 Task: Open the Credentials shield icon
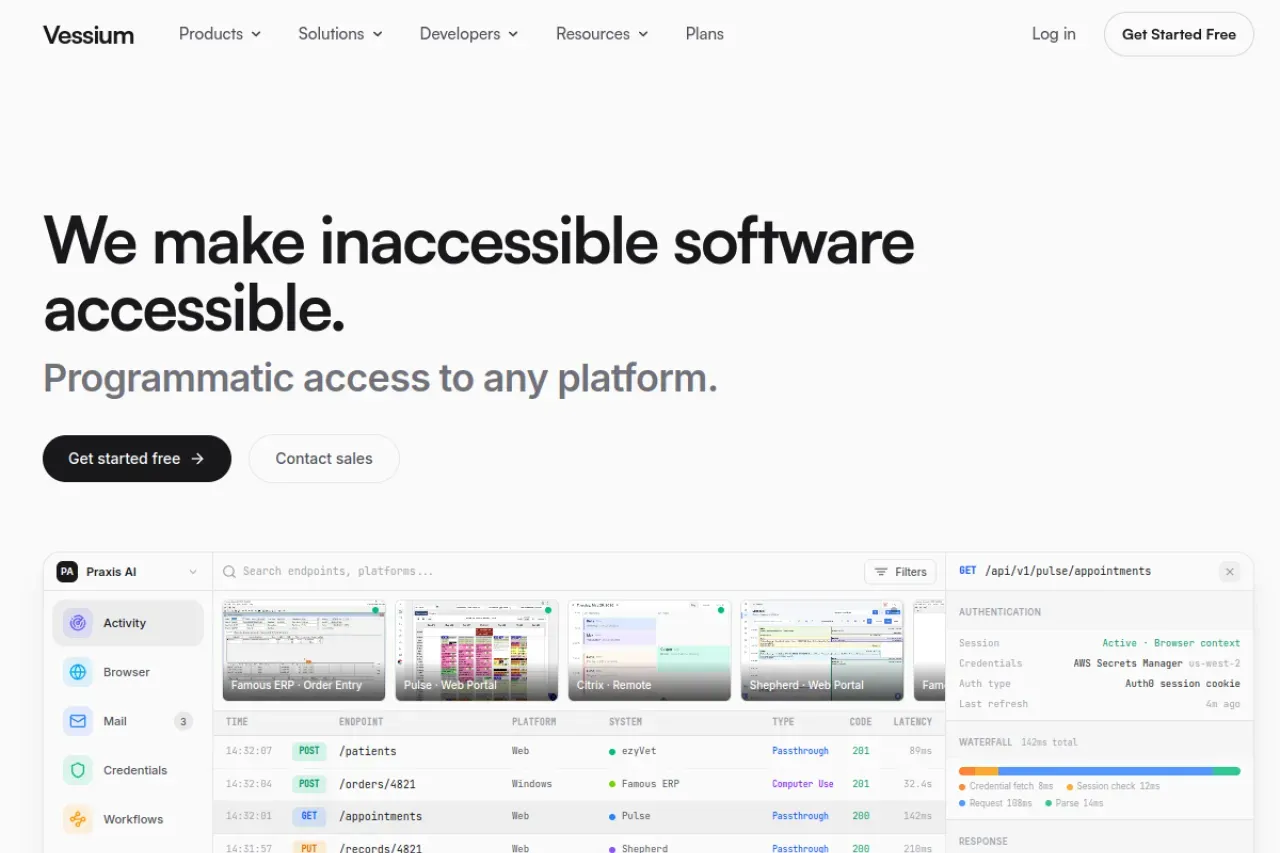click(x=78, y=770)
